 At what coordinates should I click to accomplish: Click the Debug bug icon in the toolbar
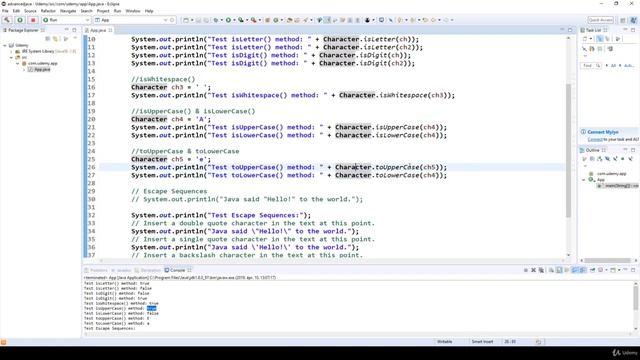pos(216,20)
